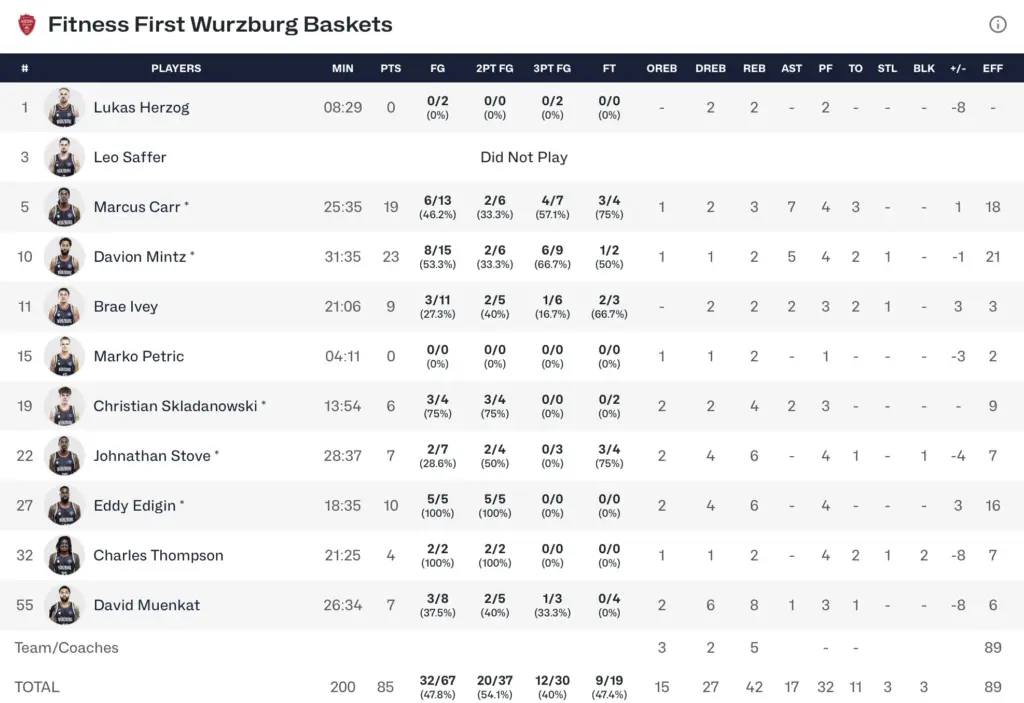Click David Muenkat's player photo
Image resolution: width=1024 pixels, height=703 pixels.
point(64,605)
